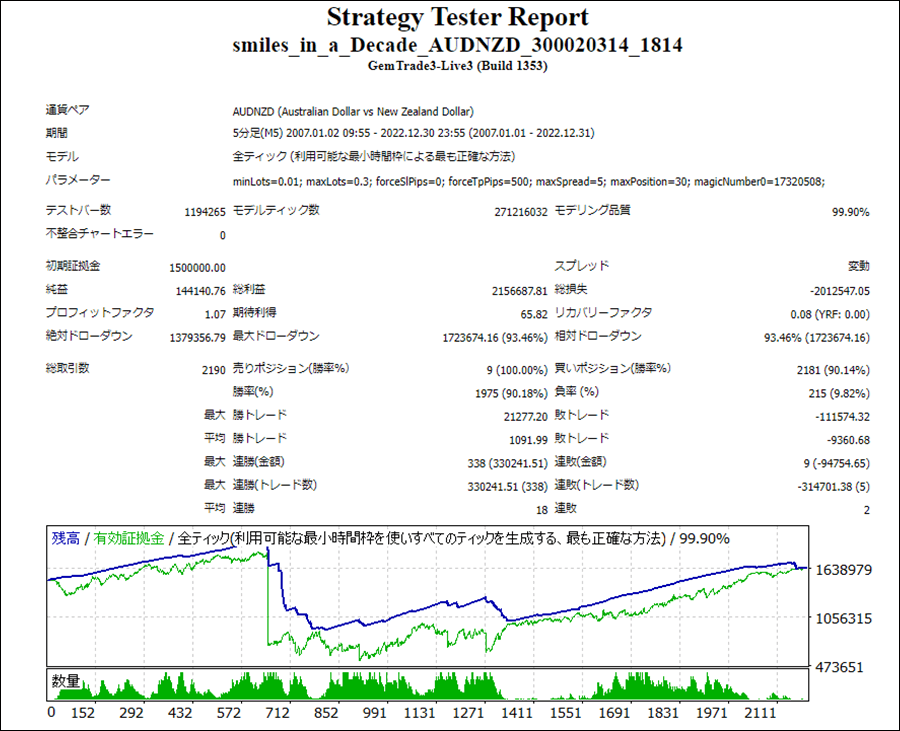Select relative drawdown 93.46% (1723674.16)
Screen dimensions: 900x731
(817, 338)
